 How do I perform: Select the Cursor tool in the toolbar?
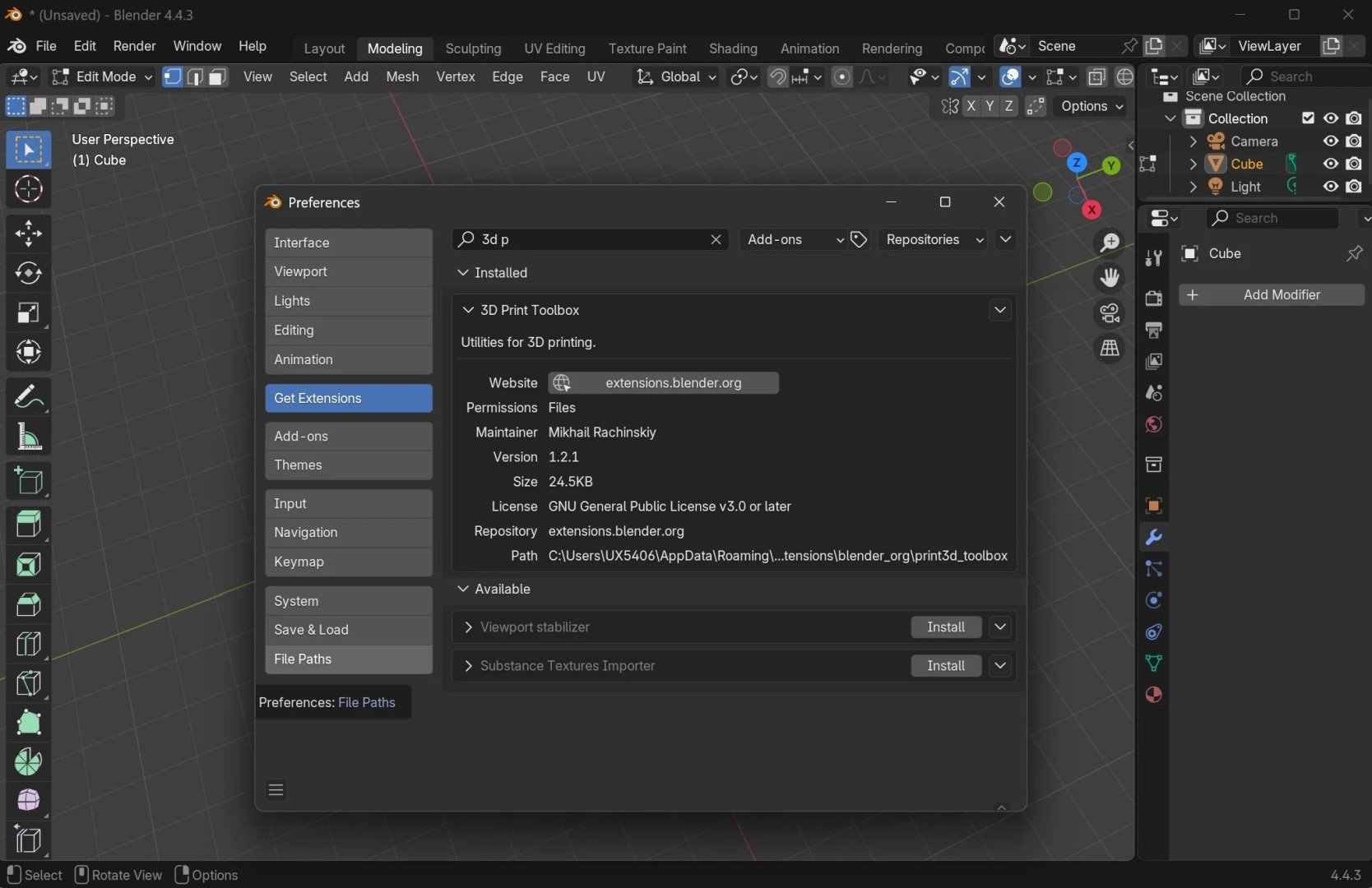click(x=28, y=190)
